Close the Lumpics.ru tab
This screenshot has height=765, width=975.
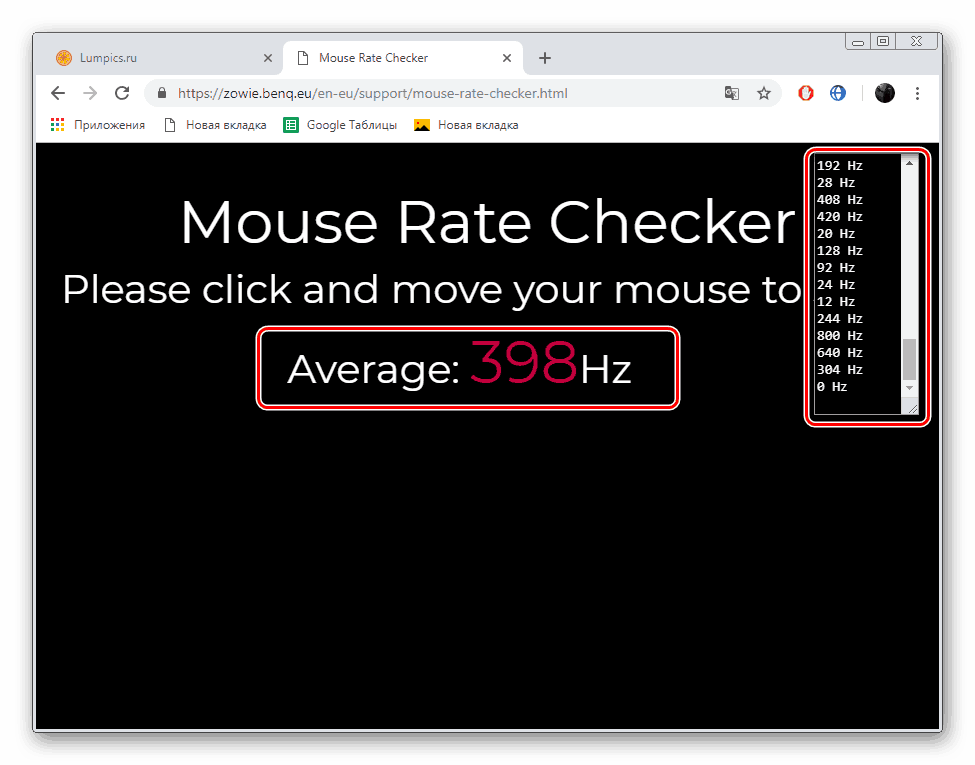pyautogui.click(x=268, y=58)
